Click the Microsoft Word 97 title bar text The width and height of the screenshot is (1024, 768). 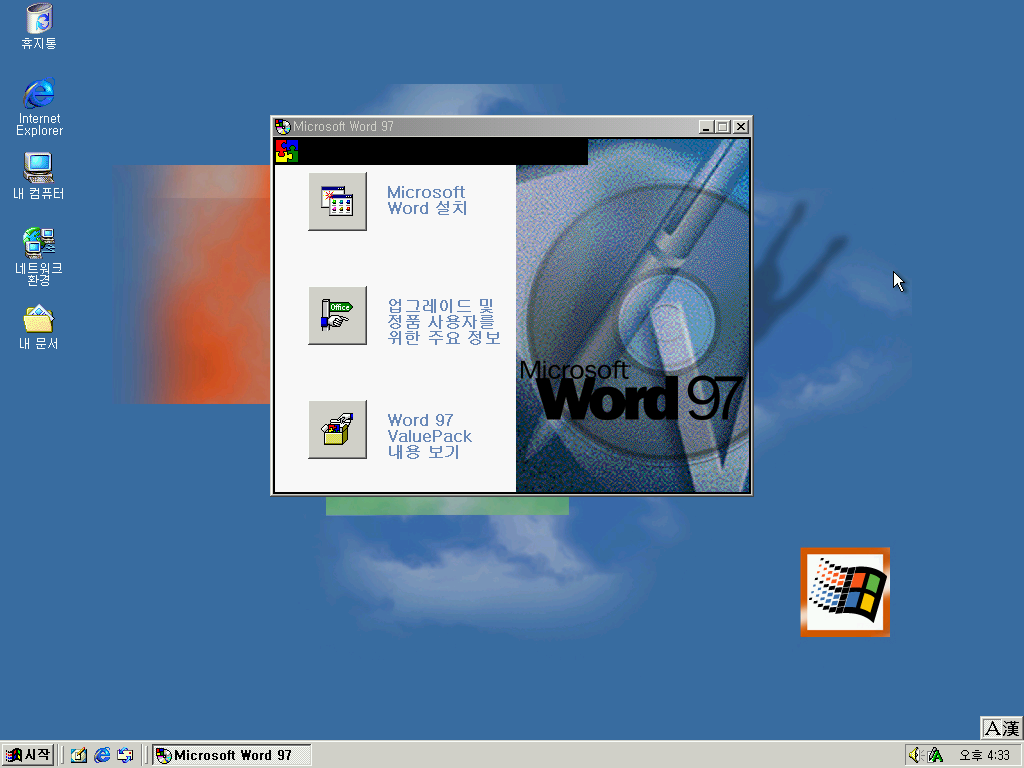click(x=344, y=127)
